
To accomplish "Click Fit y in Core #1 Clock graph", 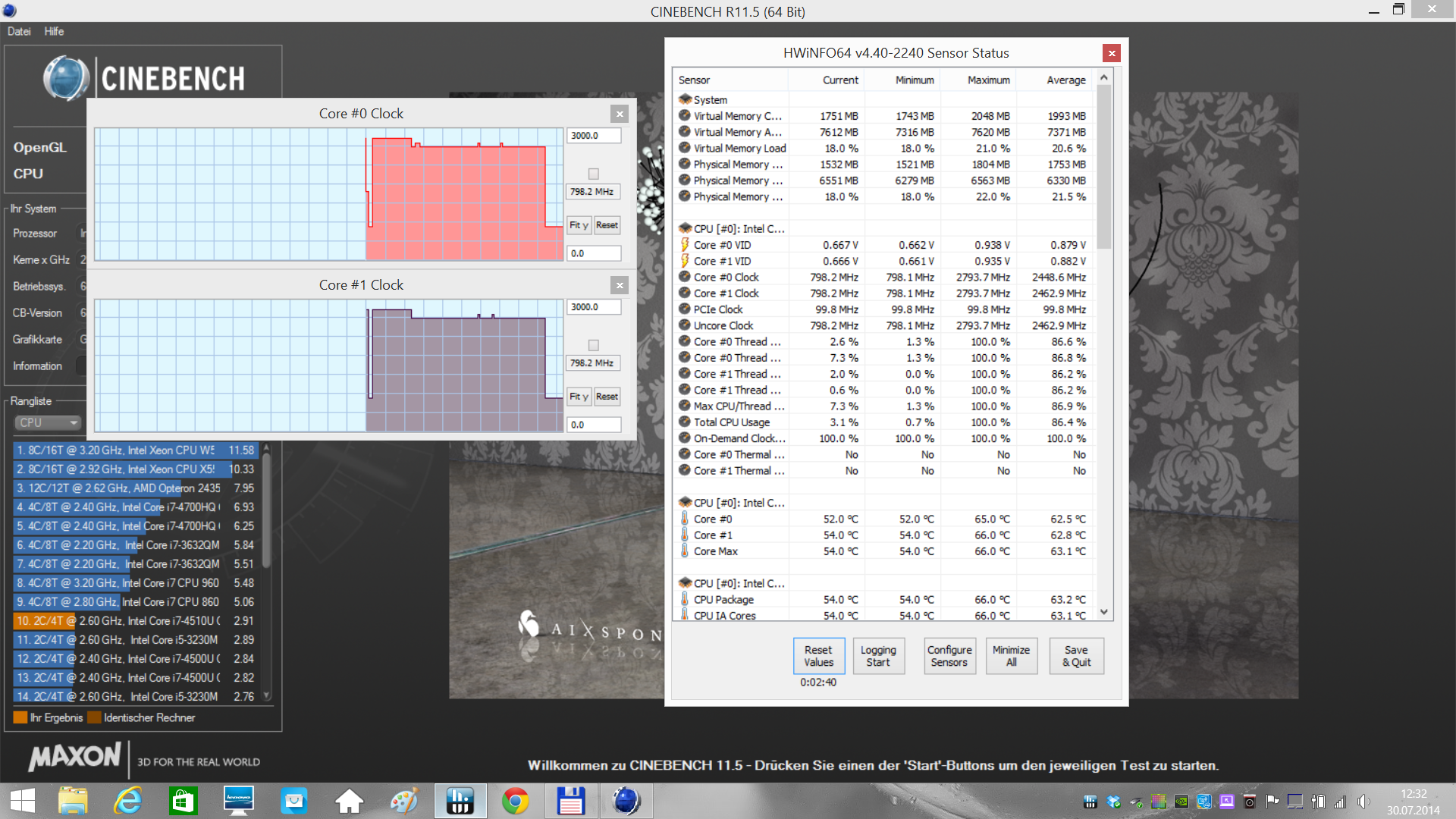I will [x=579, y=397].
